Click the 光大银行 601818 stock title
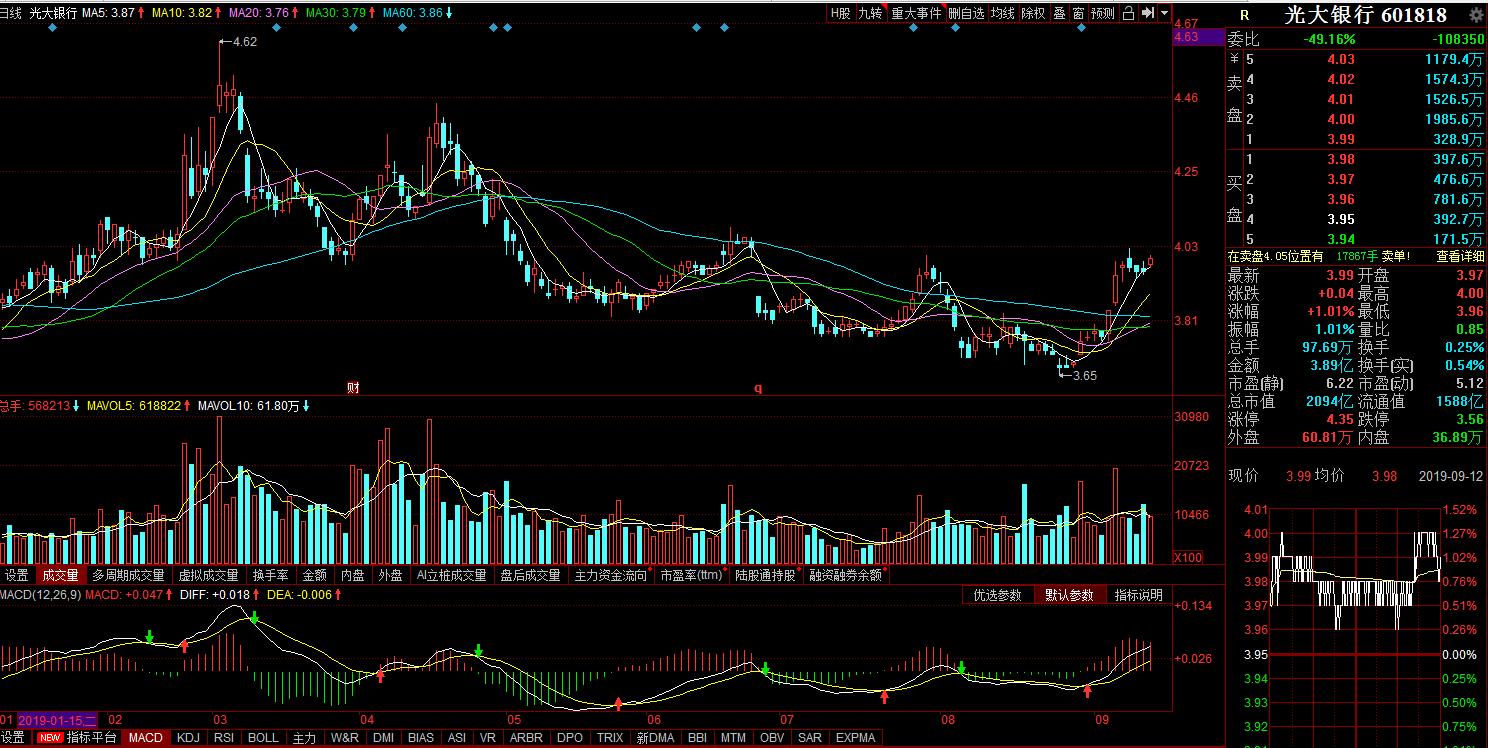The width and height of the screenshot is (1488, 748). click(1365, 15)
